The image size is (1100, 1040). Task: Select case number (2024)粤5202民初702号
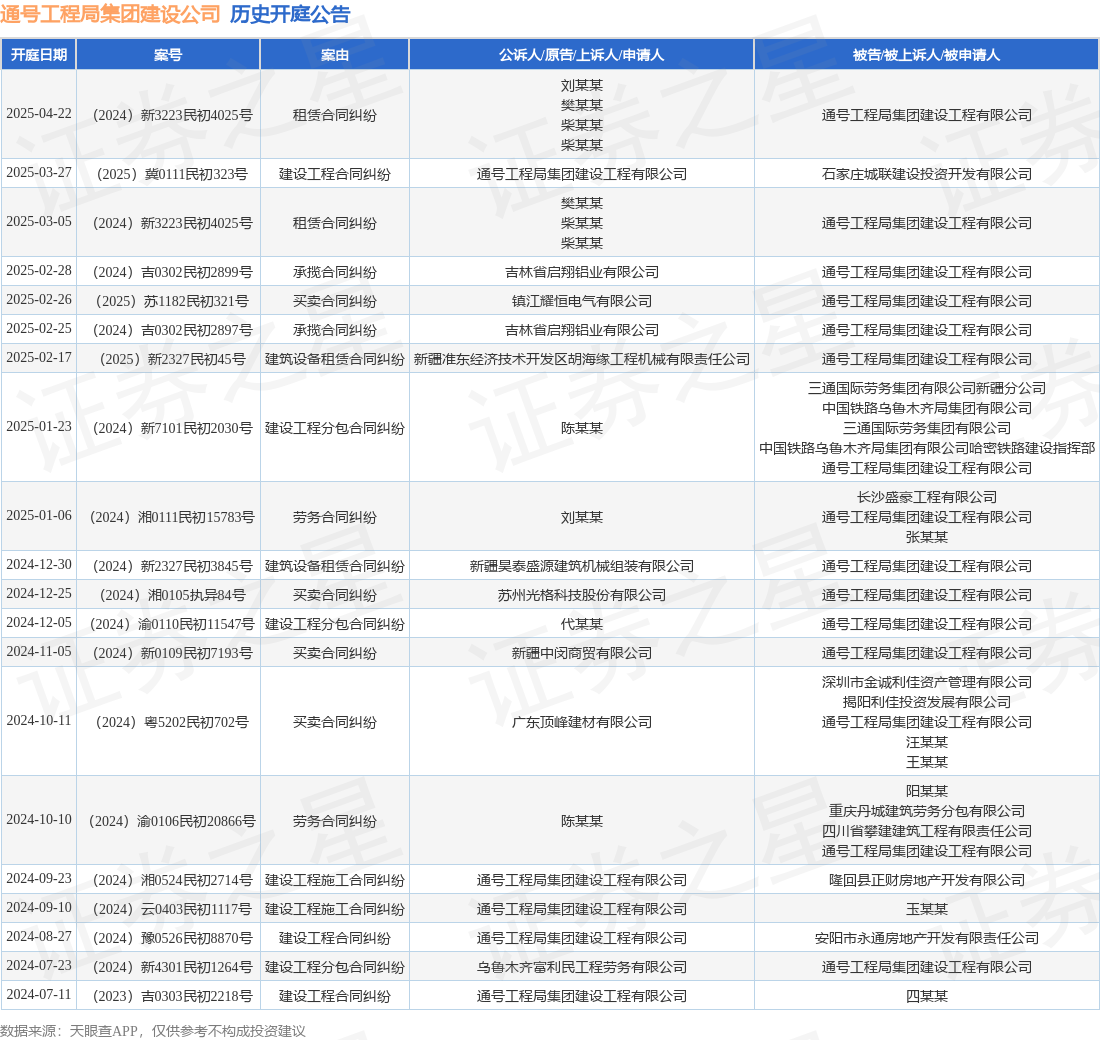pyautogui.click(x=172, y=722)
